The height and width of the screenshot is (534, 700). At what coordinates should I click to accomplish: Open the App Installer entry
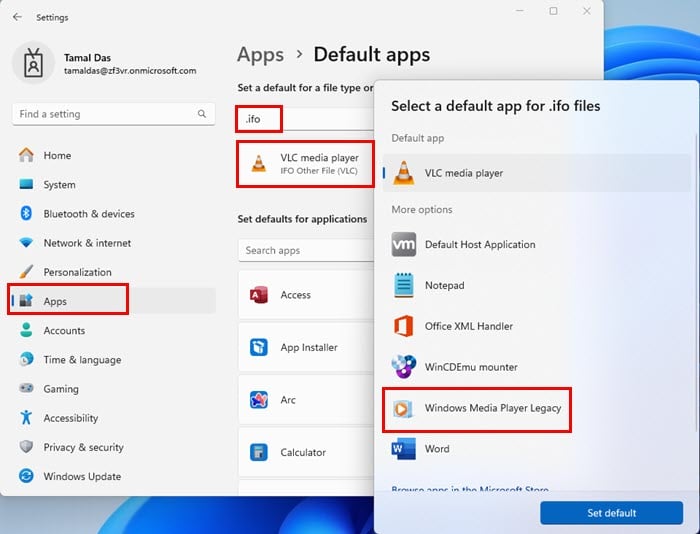click(306, 347)
